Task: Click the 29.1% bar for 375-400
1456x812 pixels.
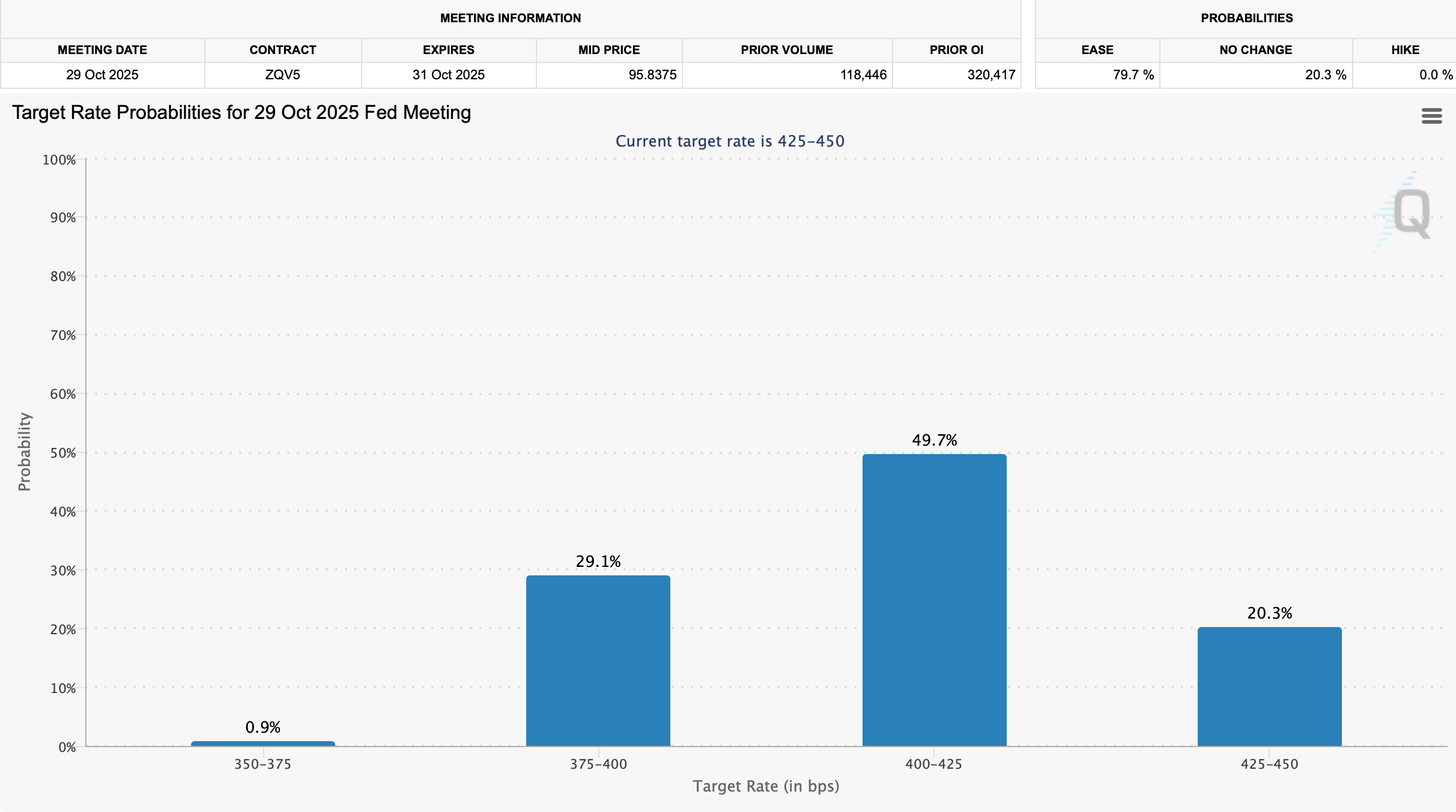Action: (x=598, y=661)
